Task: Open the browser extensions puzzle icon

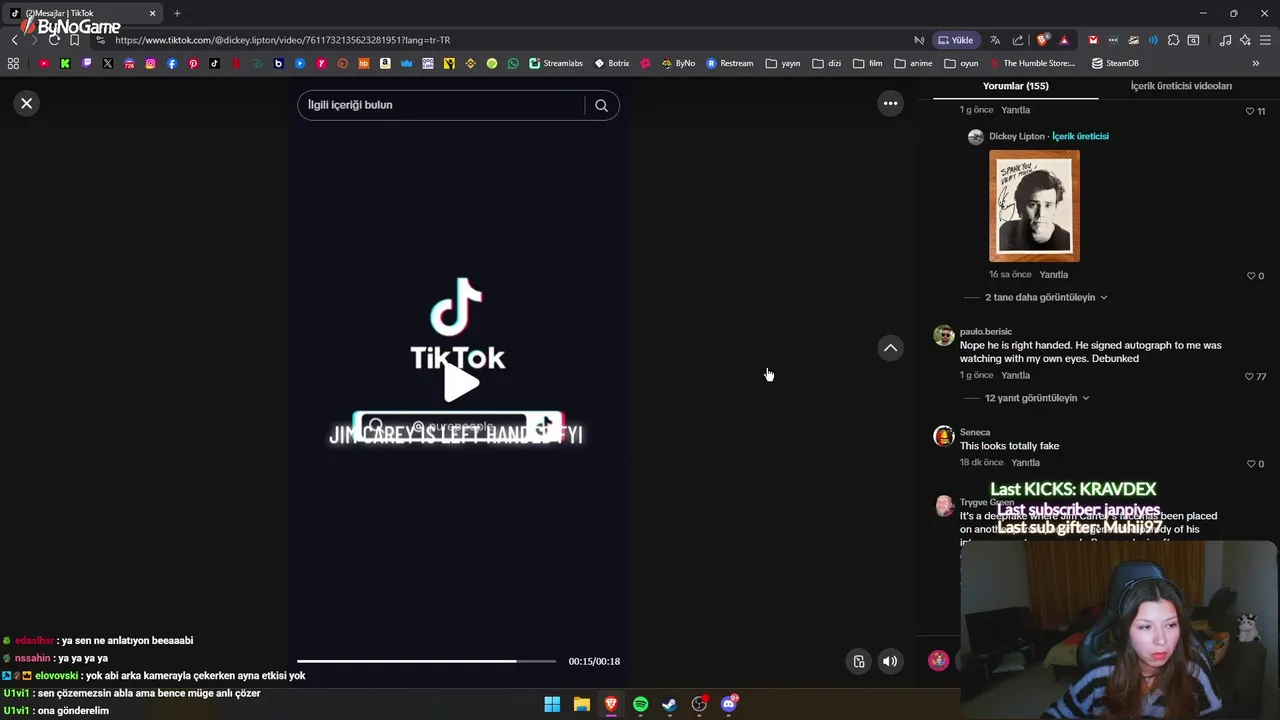Action: (x=1173, y=40)
